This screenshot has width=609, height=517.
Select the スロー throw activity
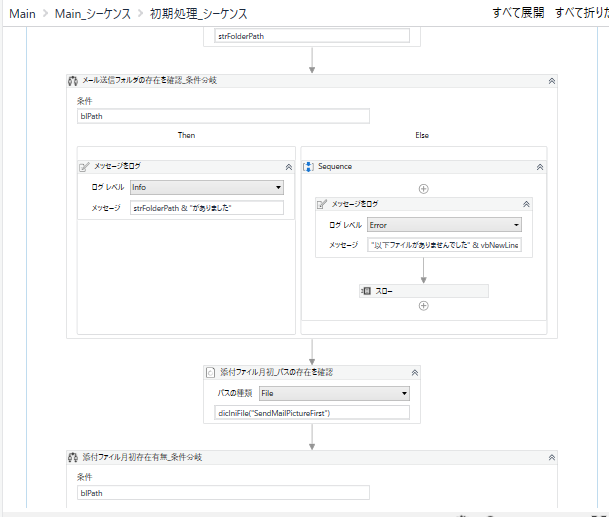424,291
